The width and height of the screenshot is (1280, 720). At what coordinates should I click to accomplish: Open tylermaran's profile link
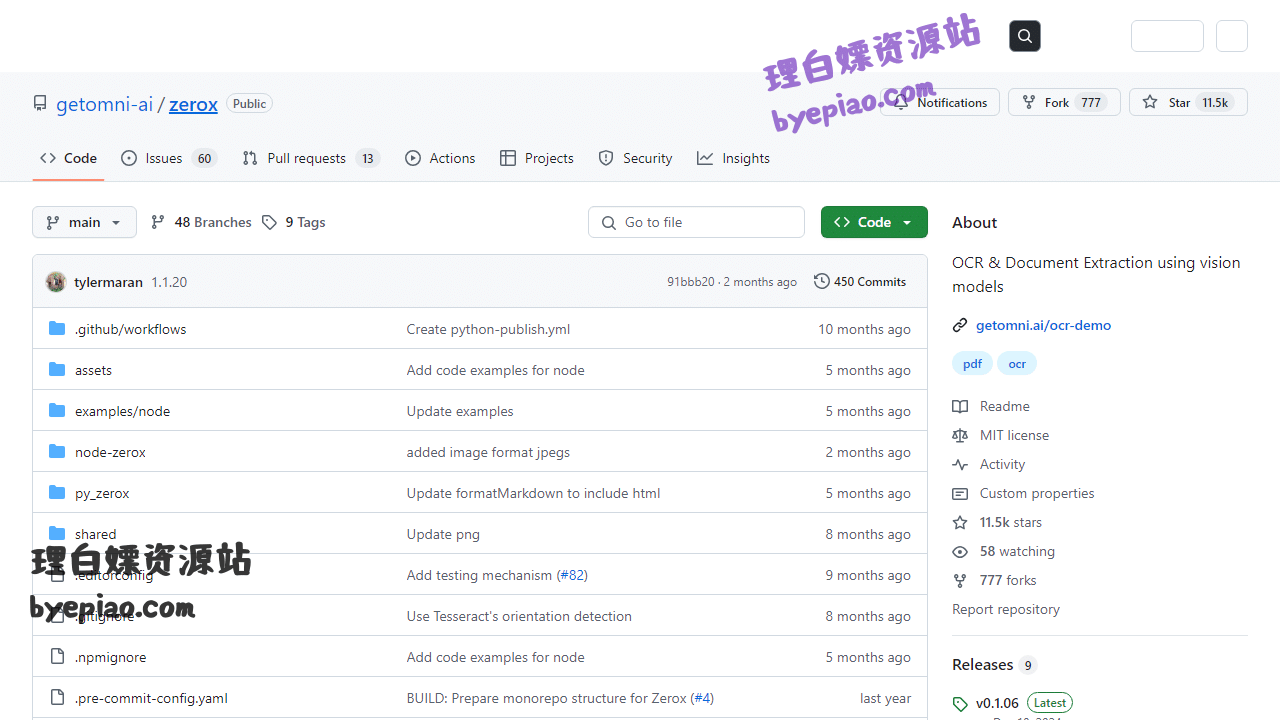(109, 282)
